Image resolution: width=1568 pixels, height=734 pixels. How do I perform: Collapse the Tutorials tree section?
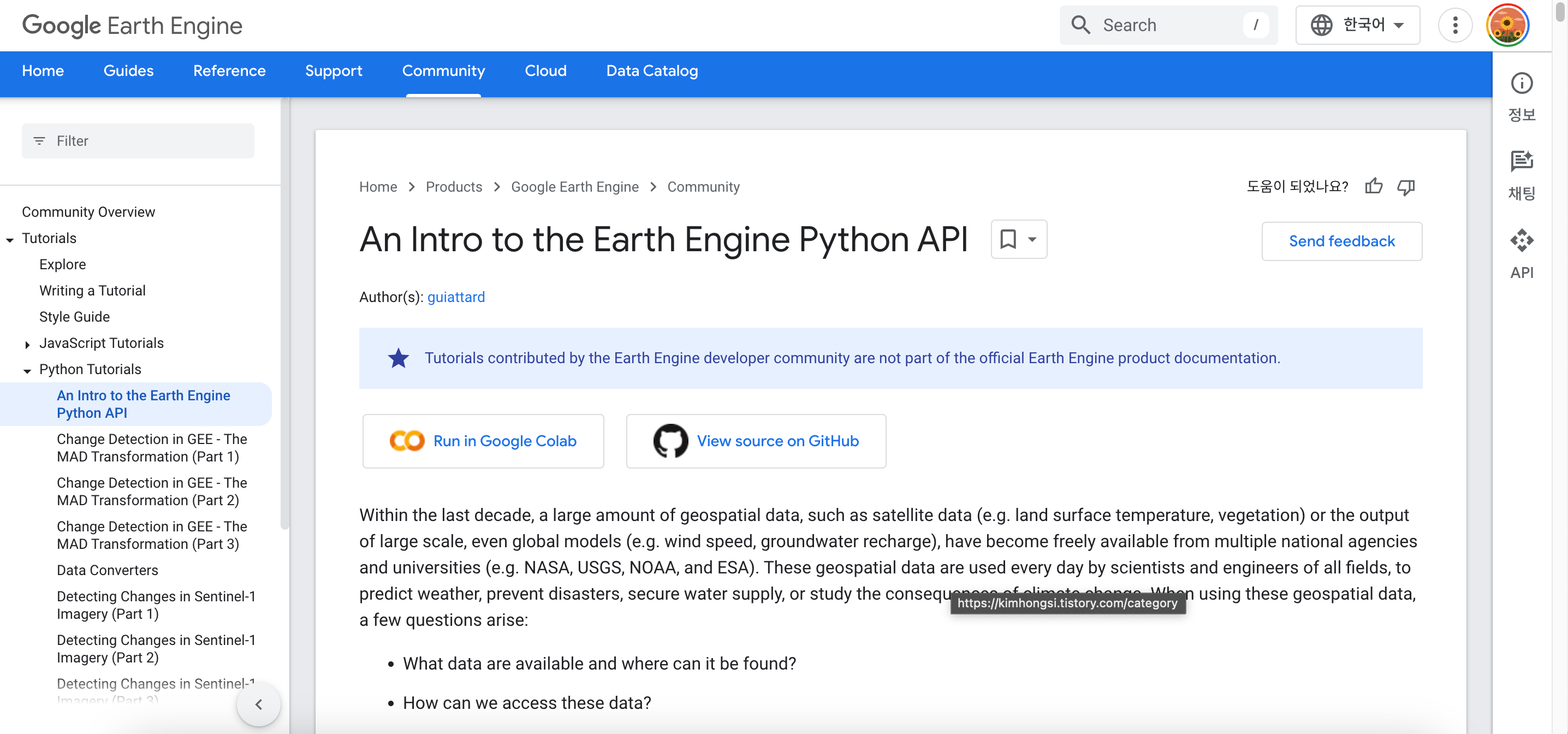click(10, 240)
